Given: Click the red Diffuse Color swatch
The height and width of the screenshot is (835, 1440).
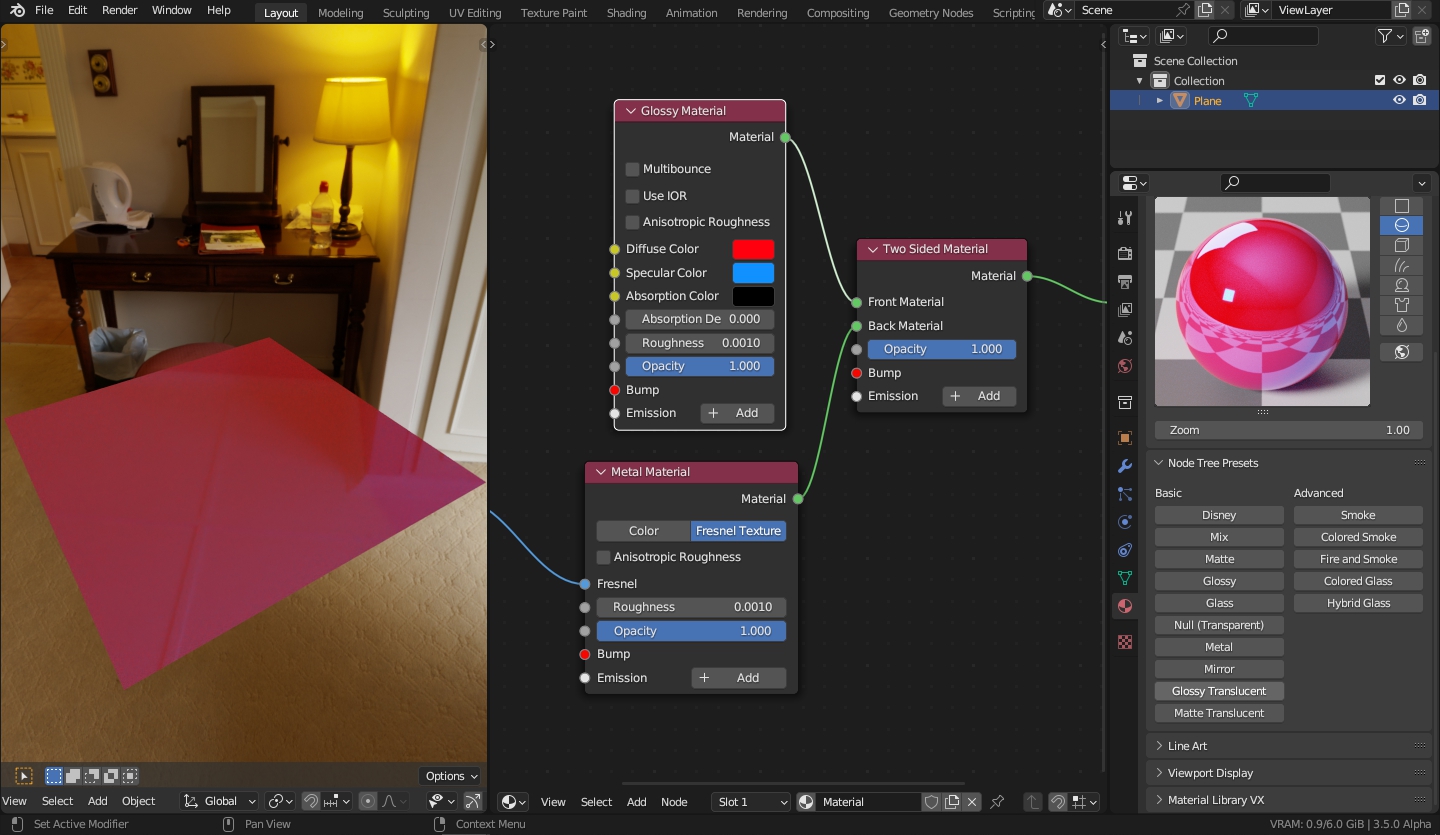Looking at the screenshot, I should pos(753,249).
